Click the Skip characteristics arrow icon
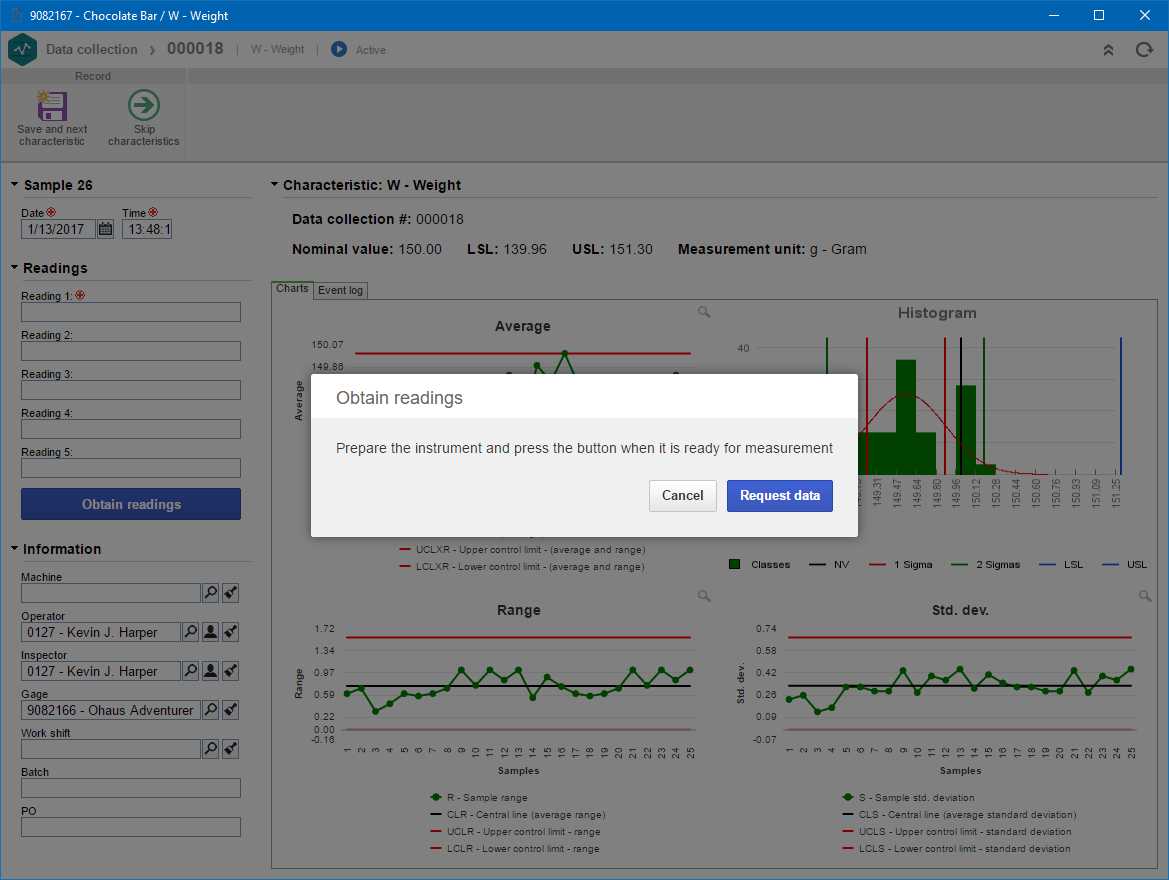Image resolution: width=1169 pixels, height=880 pixels. click(x=143, y=105)
